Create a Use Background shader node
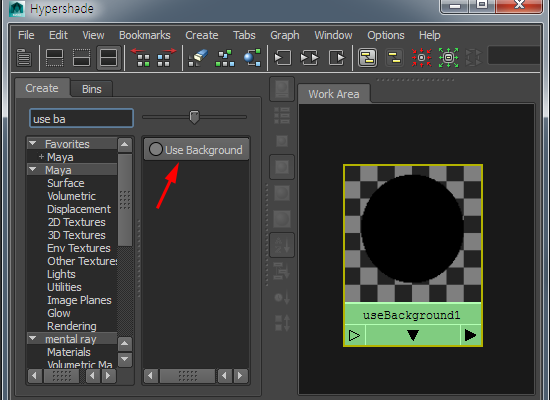550x400 pixels. pos(196,150)
